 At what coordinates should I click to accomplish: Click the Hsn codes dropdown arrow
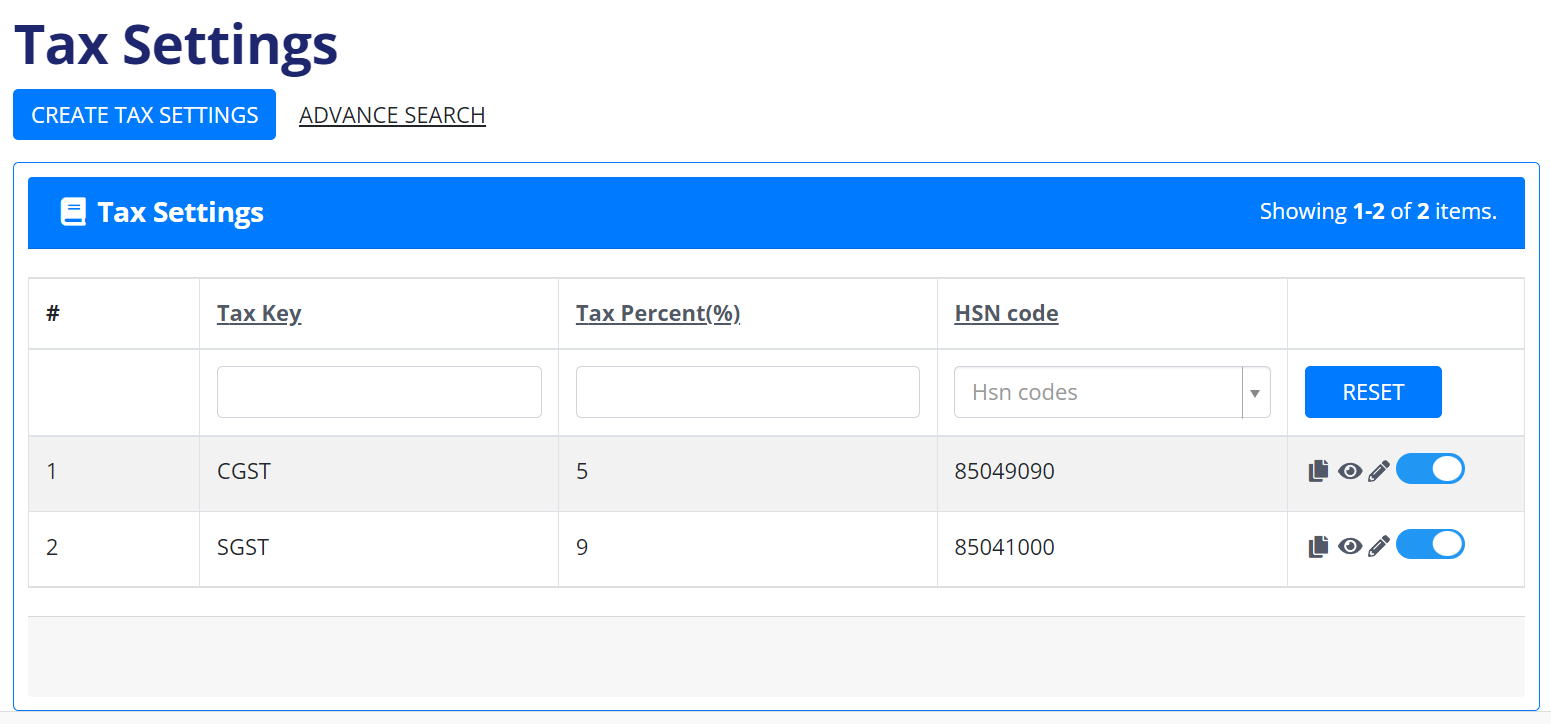[1255, 392]
